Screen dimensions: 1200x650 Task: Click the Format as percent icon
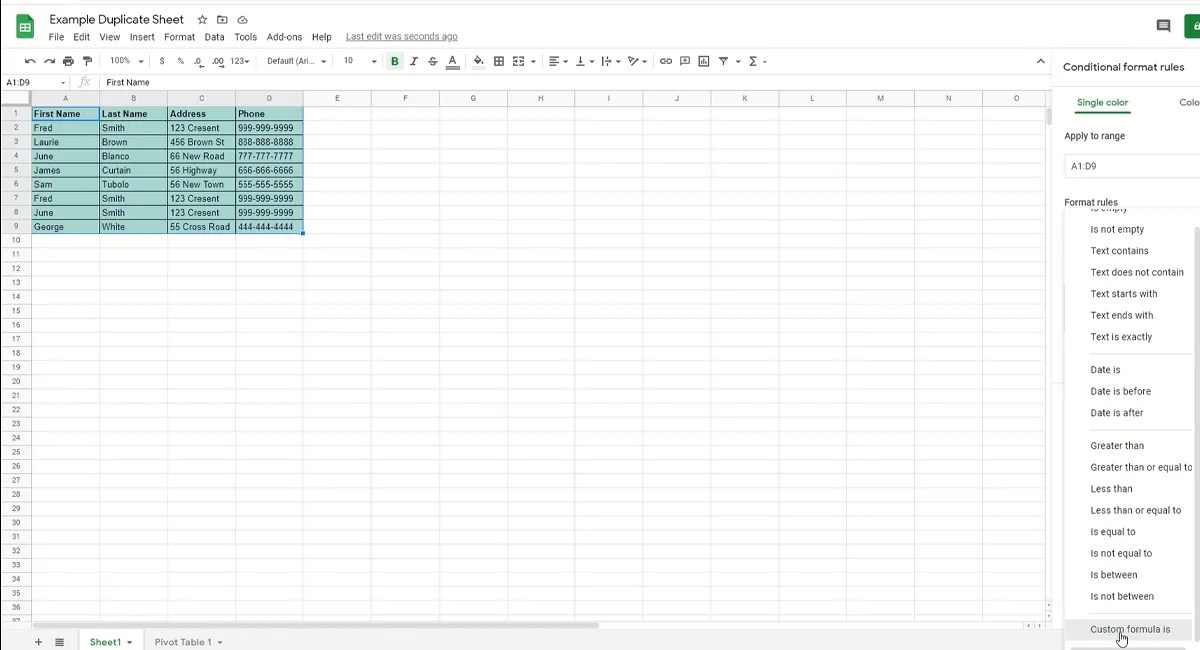(x=180, y=61)
